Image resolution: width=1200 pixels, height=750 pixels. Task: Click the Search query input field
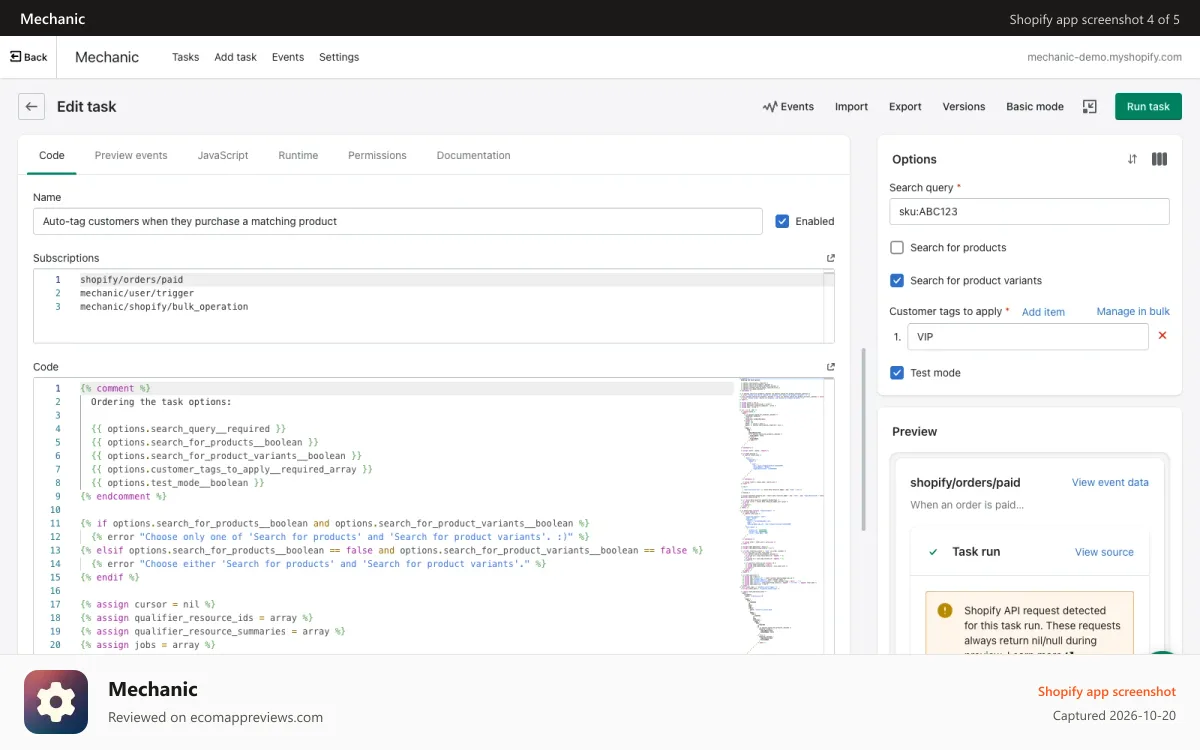[1029, 211]
